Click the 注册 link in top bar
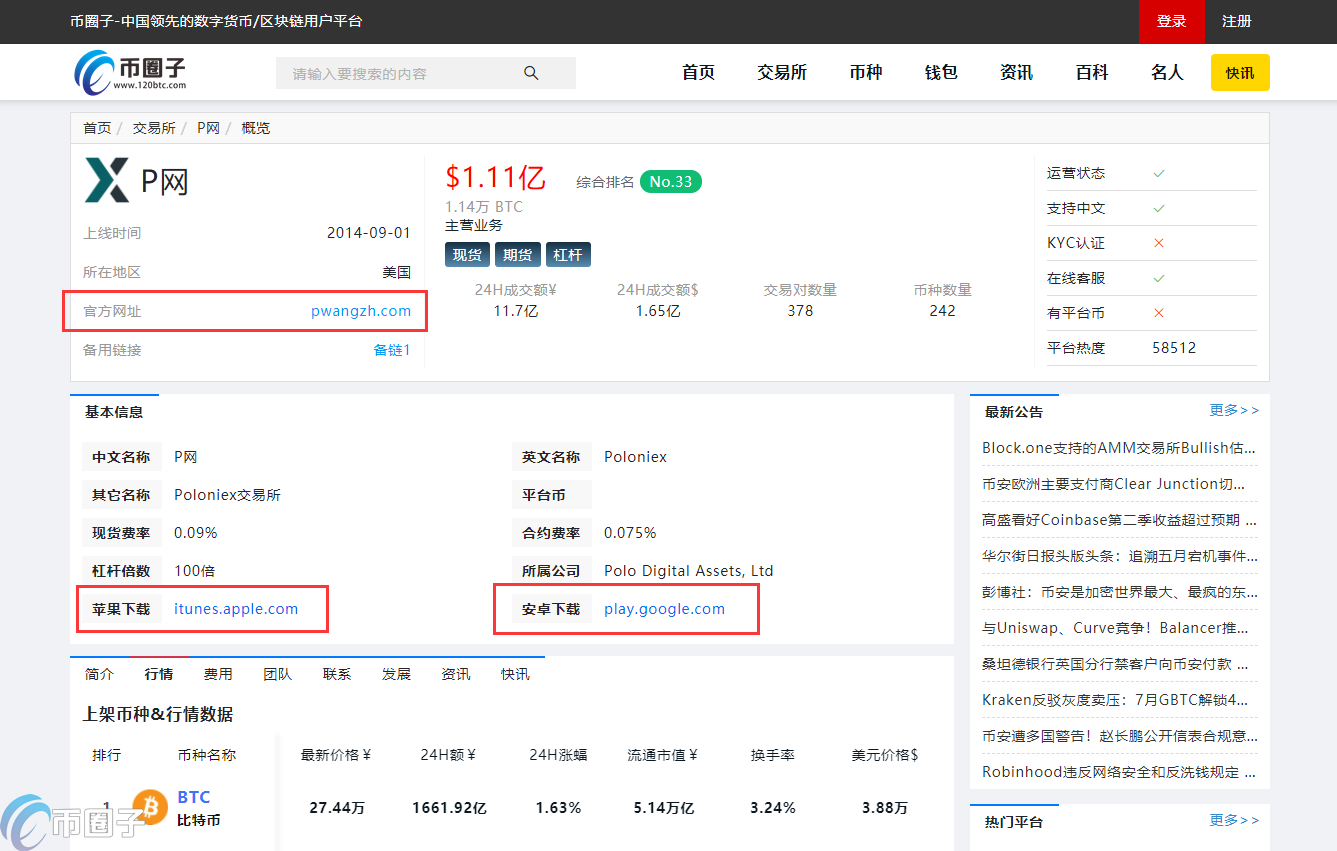Screen dimensions: 1337x851 coord(1237,22)
